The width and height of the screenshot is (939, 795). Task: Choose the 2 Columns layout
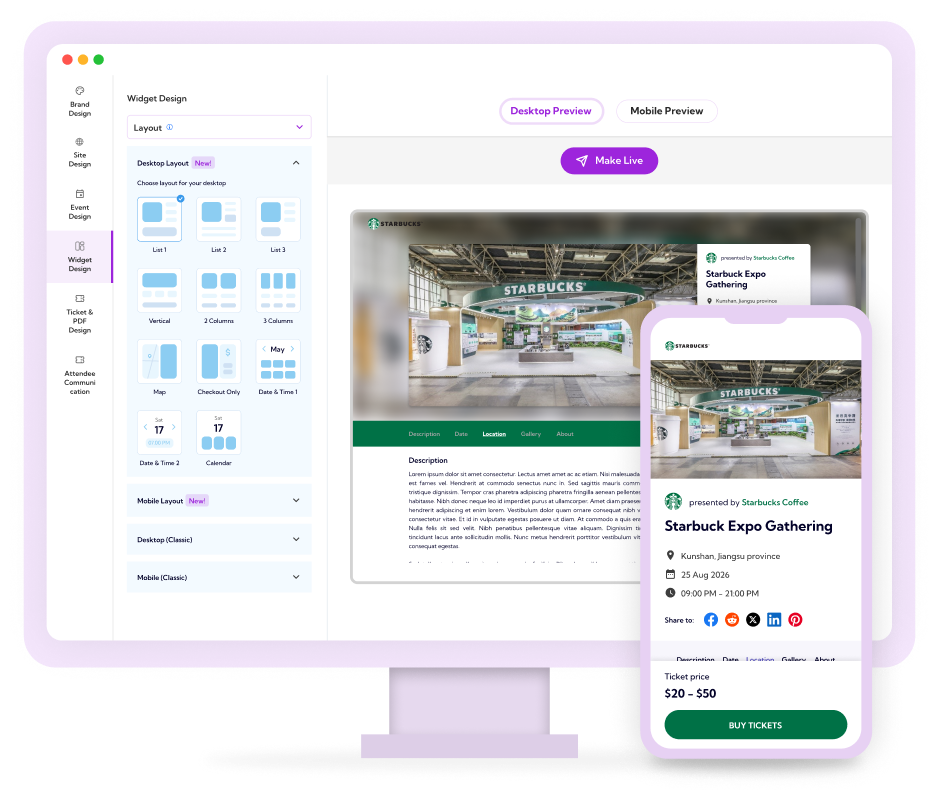tap(219, 290)
